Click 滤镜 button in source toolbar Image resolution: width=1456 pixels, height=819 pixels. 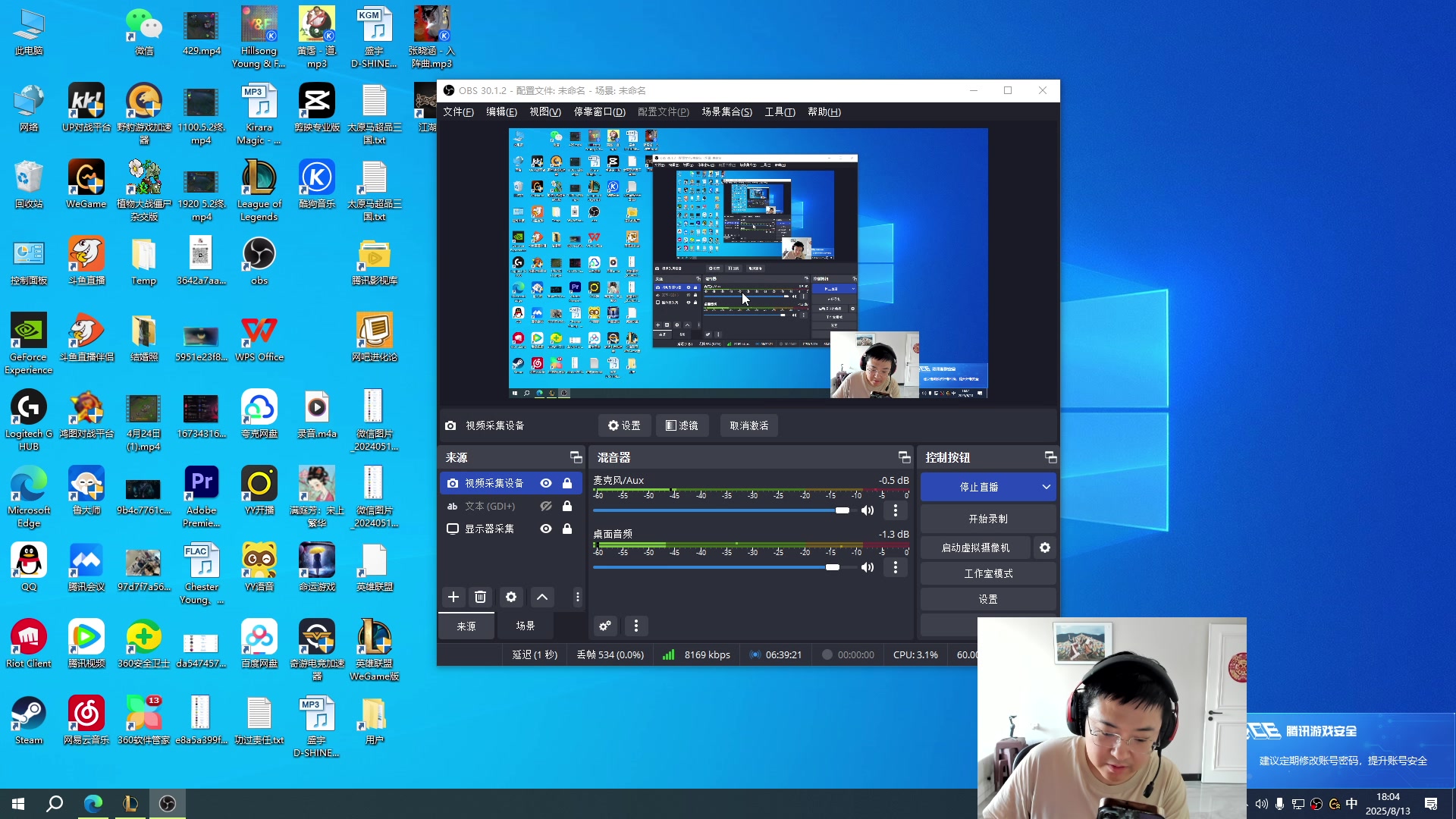(x=682, y=425)
